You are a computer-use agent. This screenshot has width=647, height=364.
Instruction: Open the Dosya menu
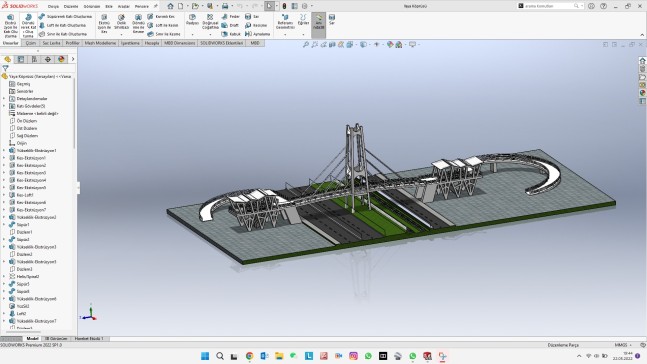pyautogui.click(x=53, y=6)
